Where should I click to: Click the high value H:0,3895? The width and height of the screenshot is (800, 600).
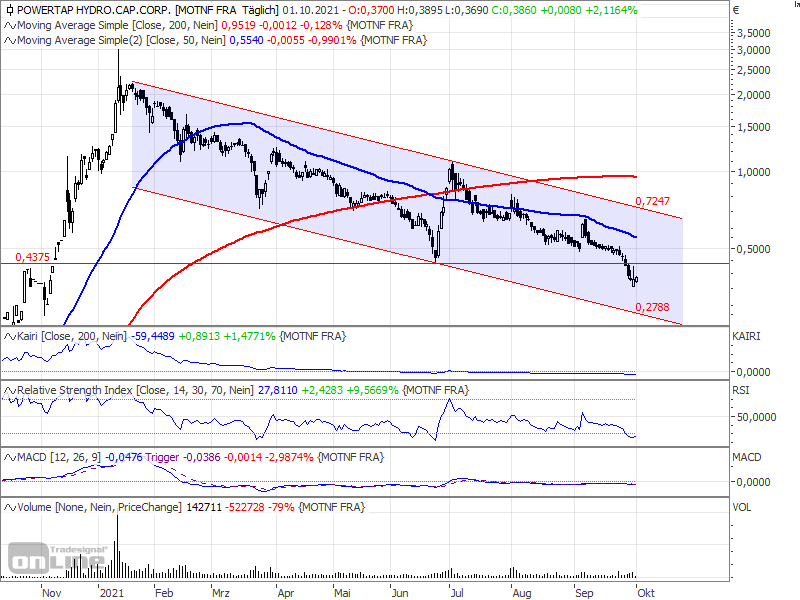[420, 10]
